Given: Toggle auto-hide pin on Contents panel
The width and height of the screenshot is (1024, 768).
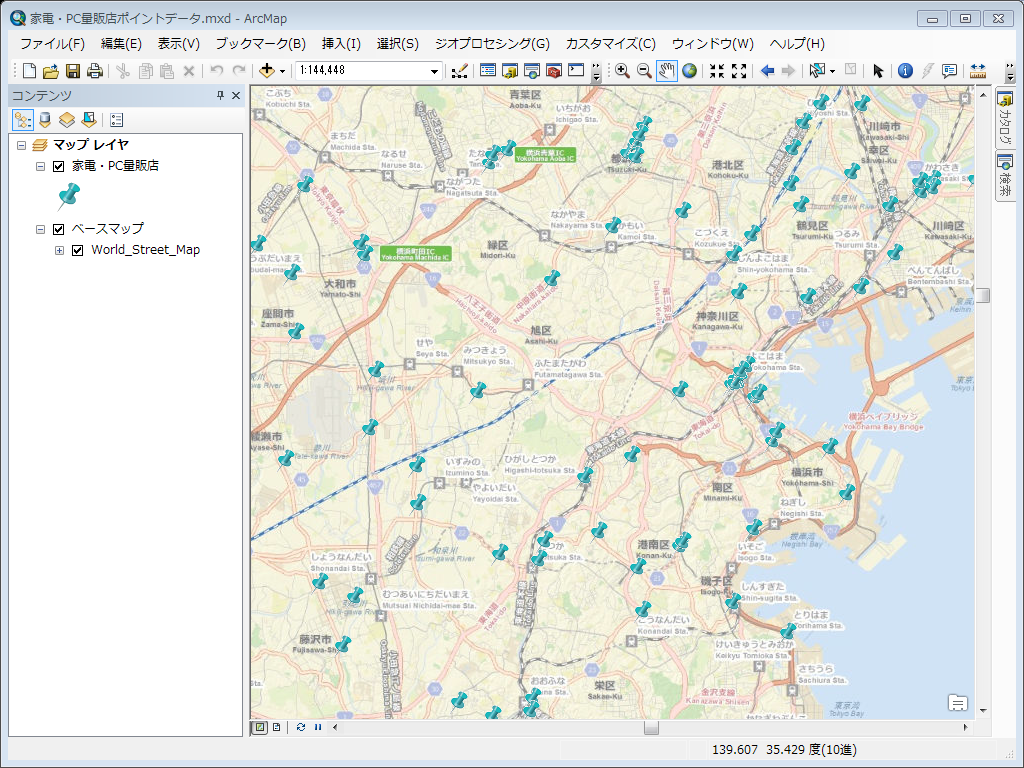Looking at the screenshot, I should pos(221,95).
